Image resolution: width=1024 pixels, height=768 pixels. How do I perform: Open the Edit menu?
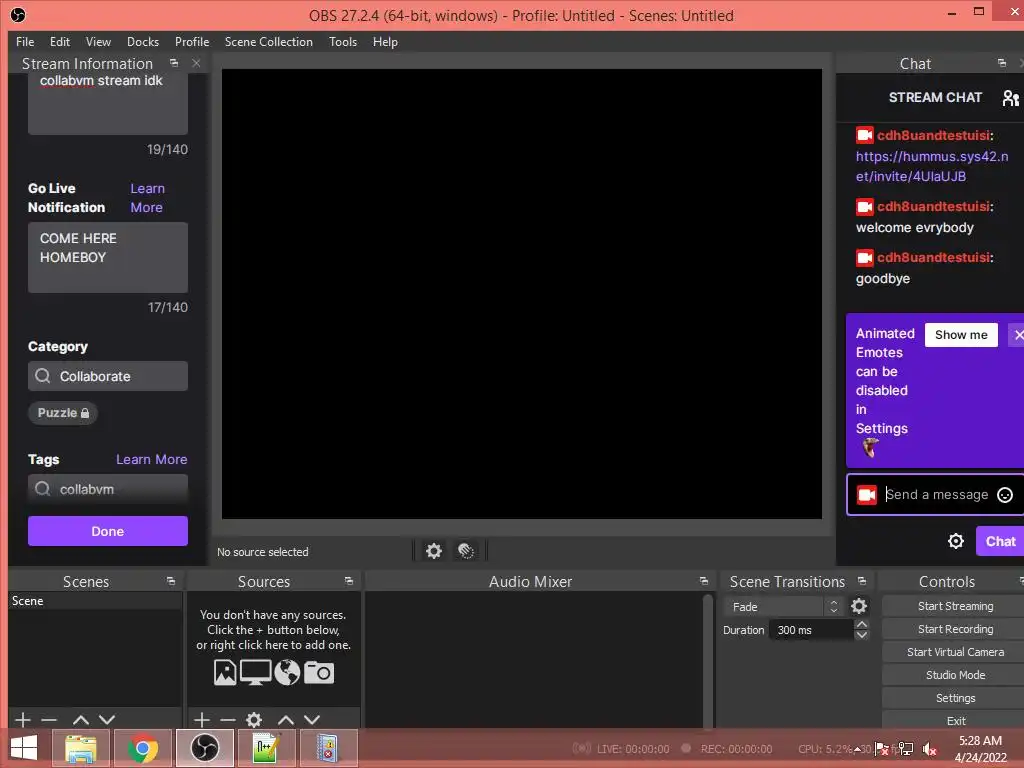point(59,42)
